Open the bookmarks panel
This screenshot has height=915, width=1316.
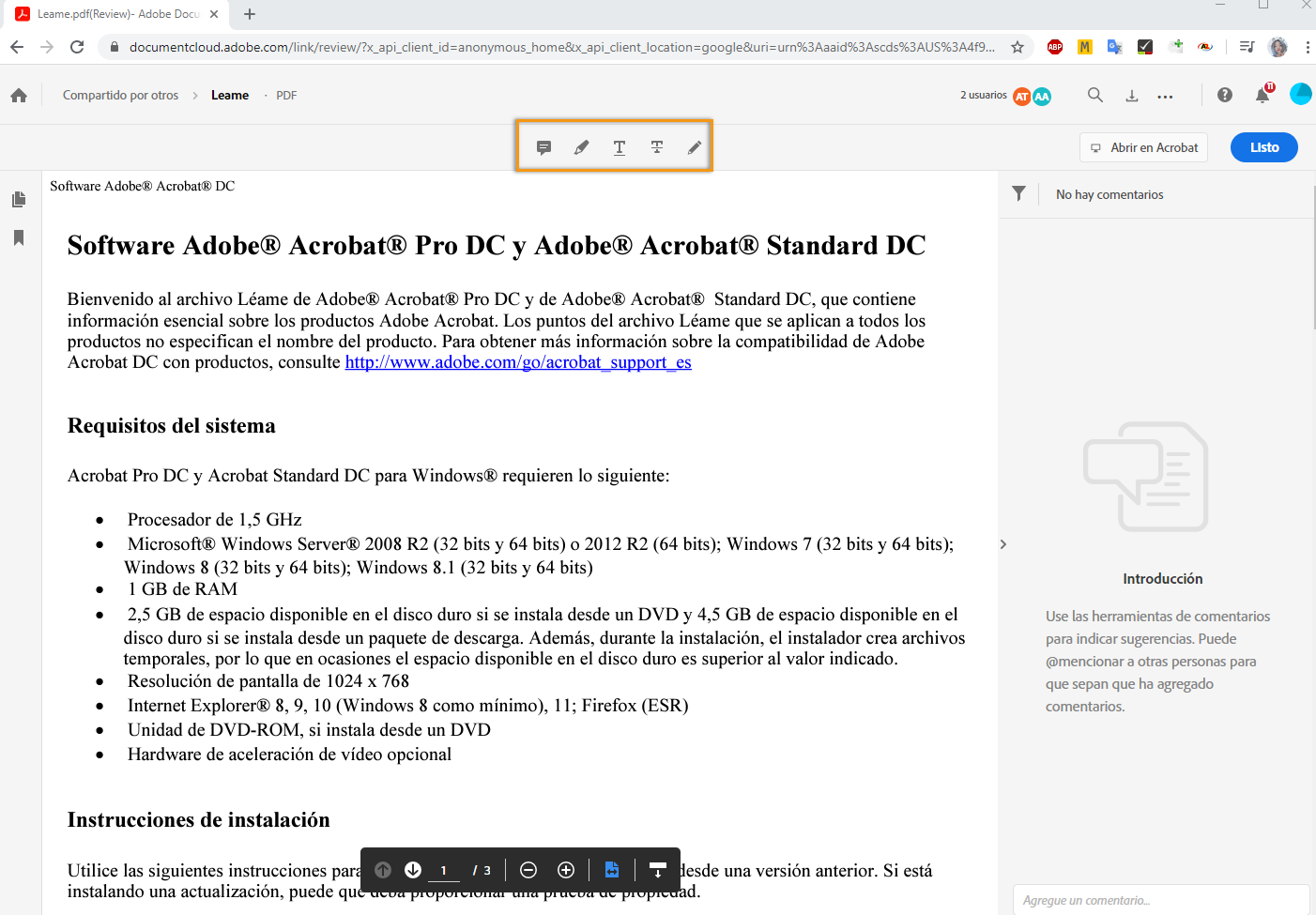coord(21,237)
